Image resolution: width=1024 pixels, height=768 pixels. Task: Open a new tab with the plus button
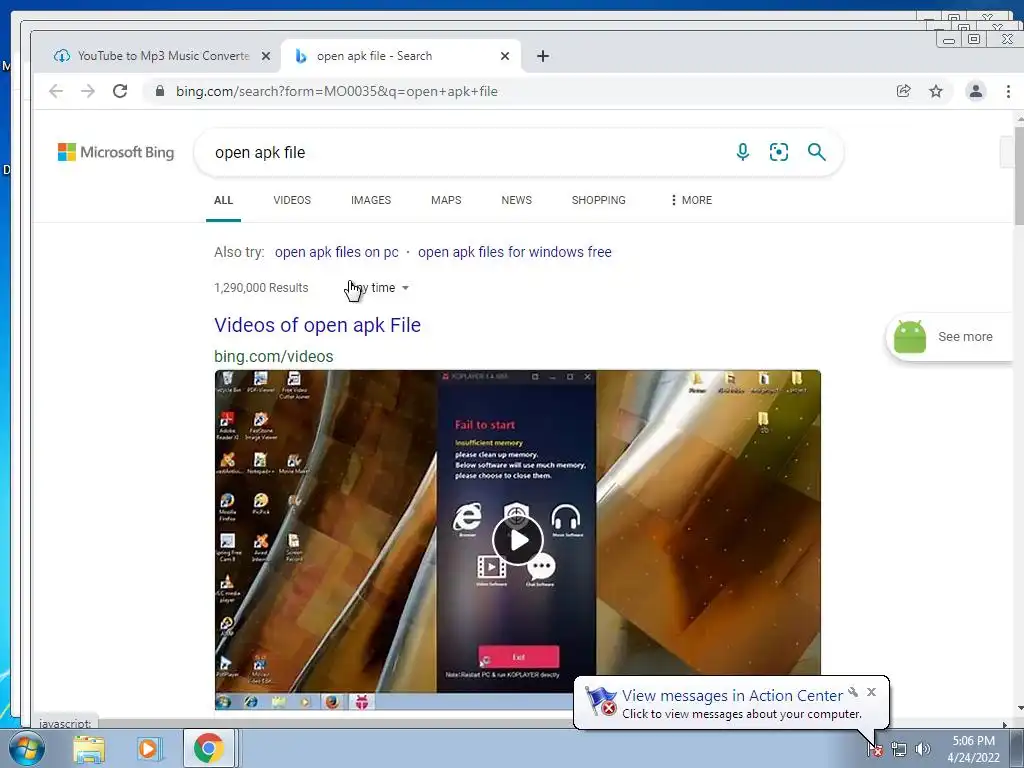[543, 56]
